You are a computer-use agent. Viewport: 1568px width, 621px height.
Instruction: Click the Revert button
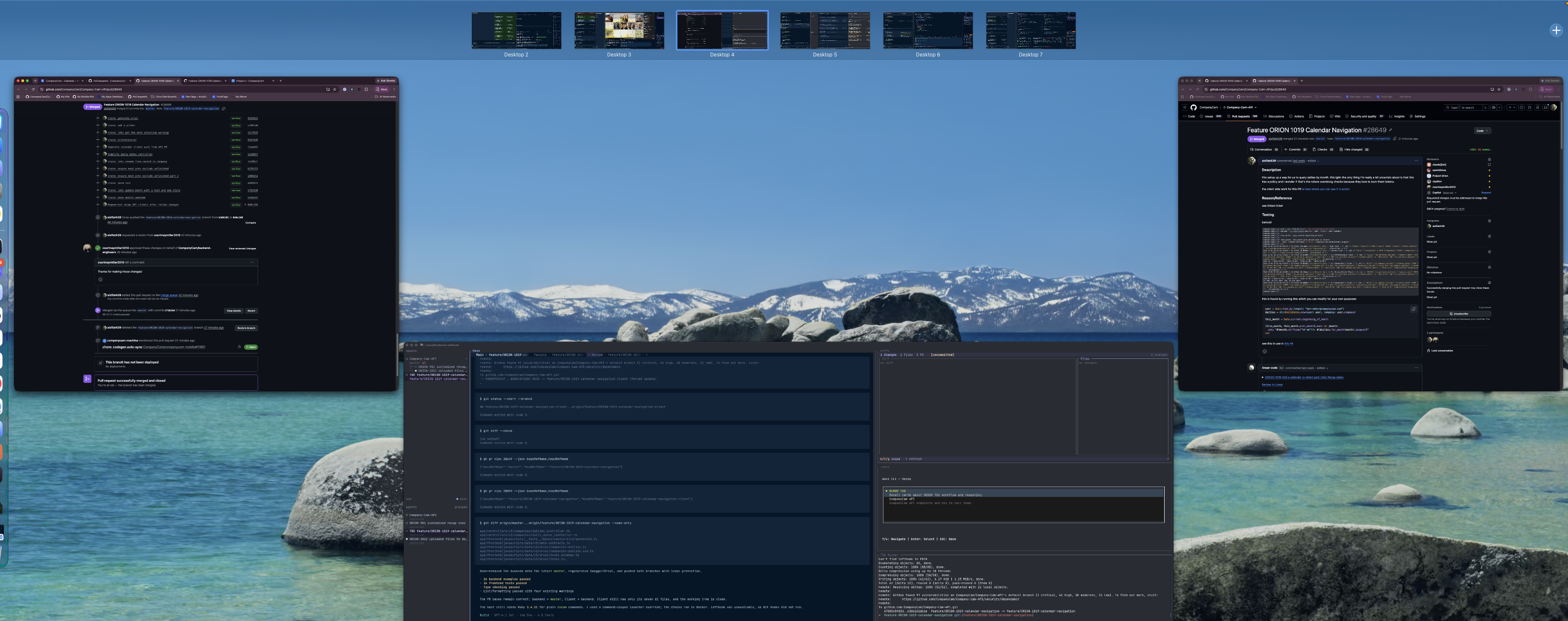pos(251,311)
